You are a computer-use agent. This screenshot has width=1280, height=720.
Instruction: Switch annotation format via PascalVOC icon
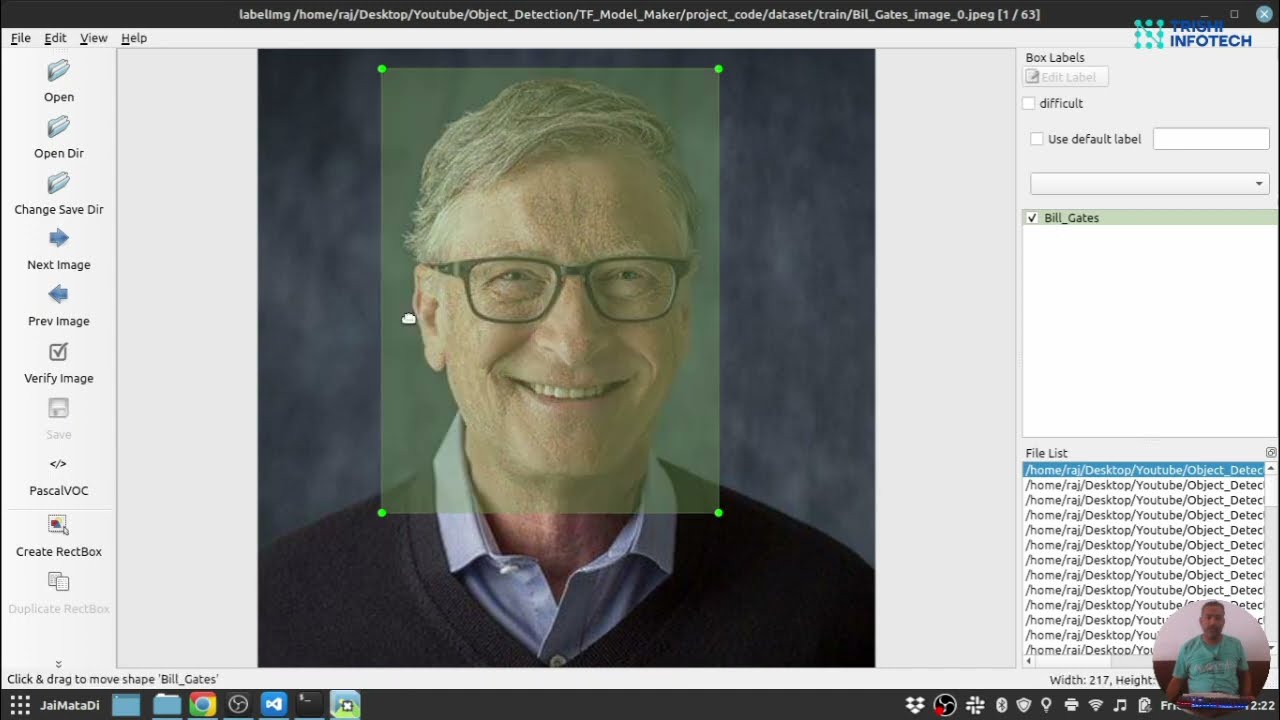(x=59, y=464)
